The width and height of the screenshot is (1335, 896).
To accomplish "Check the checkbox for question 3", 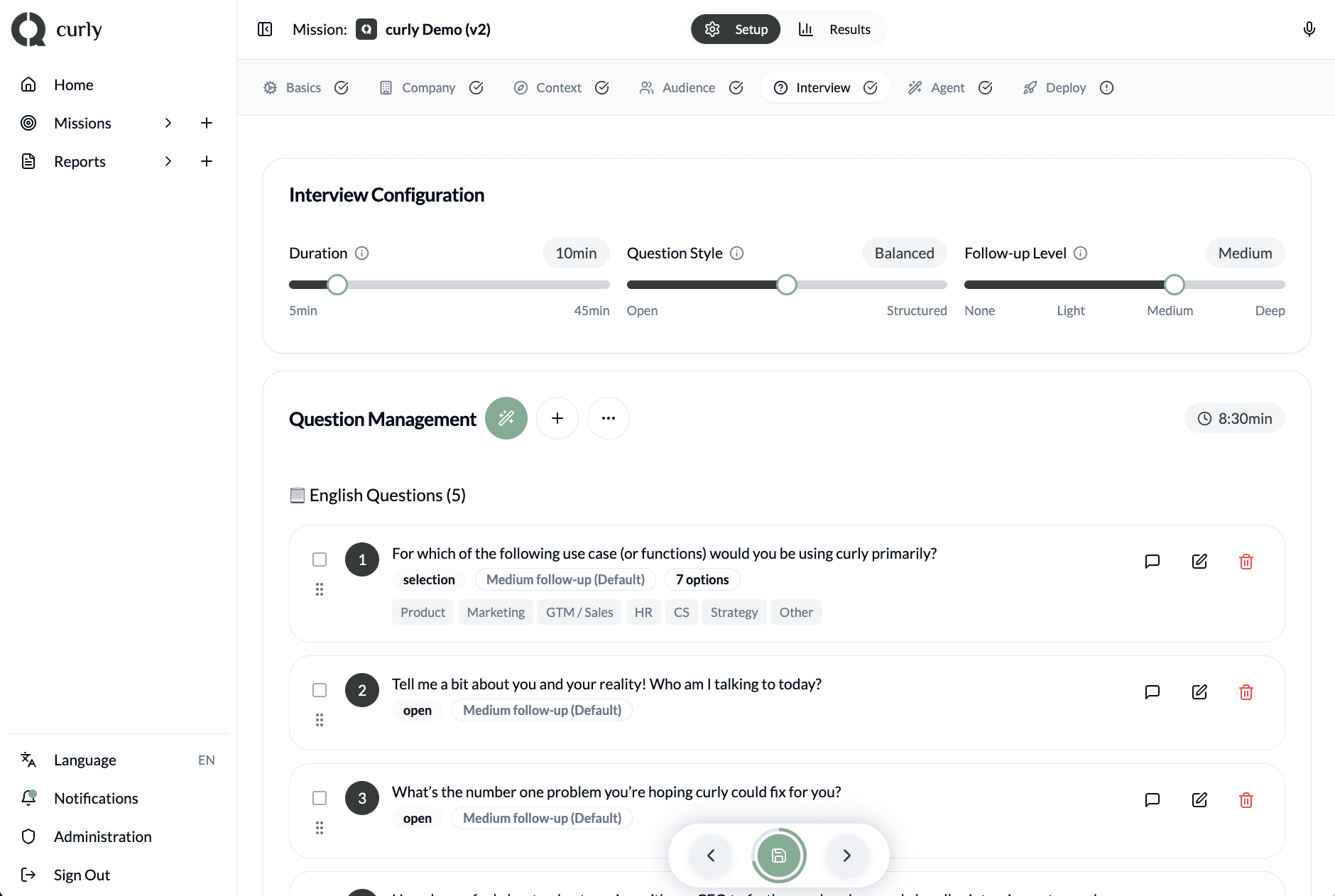I will pyautogui.click(x=320, y=798).
